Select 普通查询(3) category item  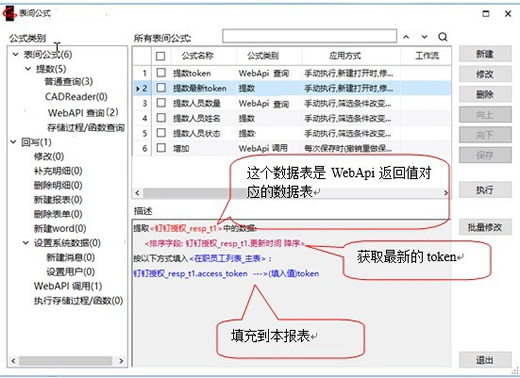coord(69,81)
